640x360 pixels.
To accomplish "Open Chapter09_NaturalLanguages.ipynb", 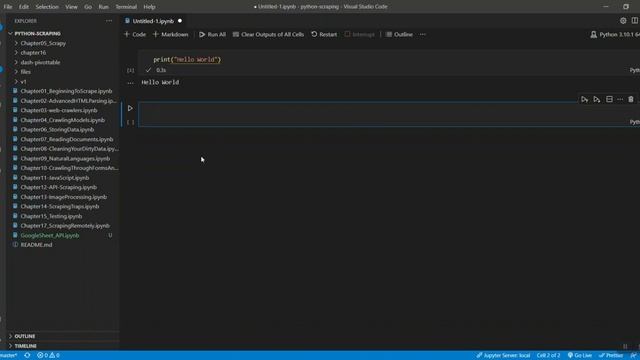I will click(65, 158).
